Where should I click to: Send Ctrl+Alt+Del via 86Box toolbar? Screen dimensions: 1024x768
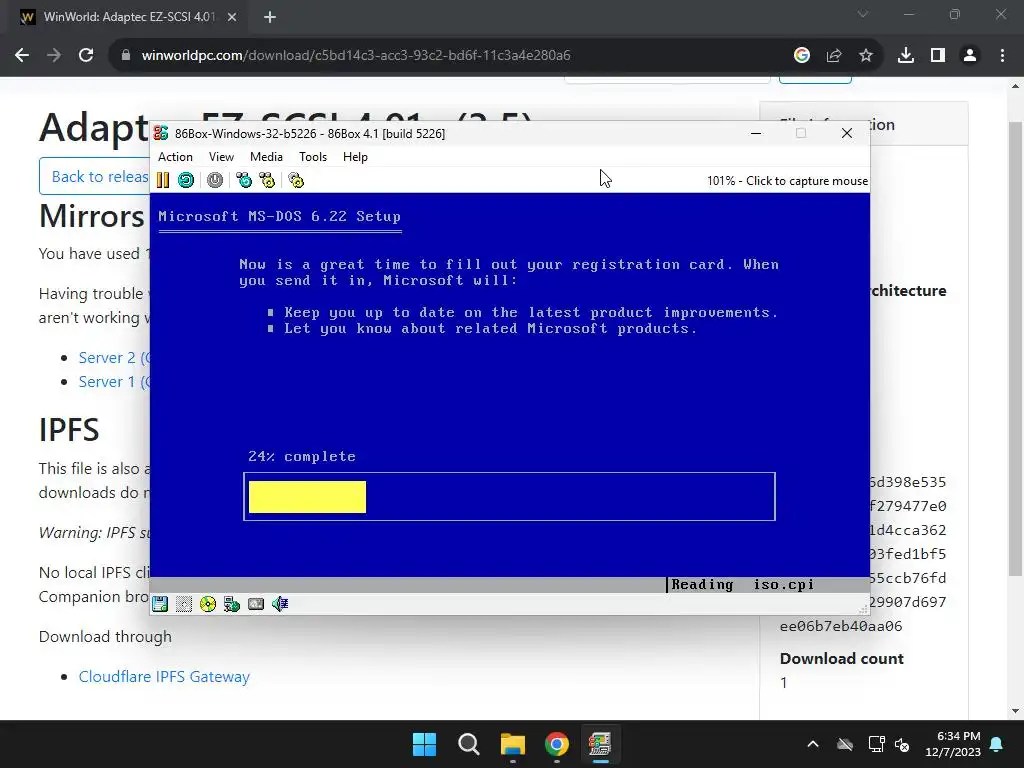point(244,180)
